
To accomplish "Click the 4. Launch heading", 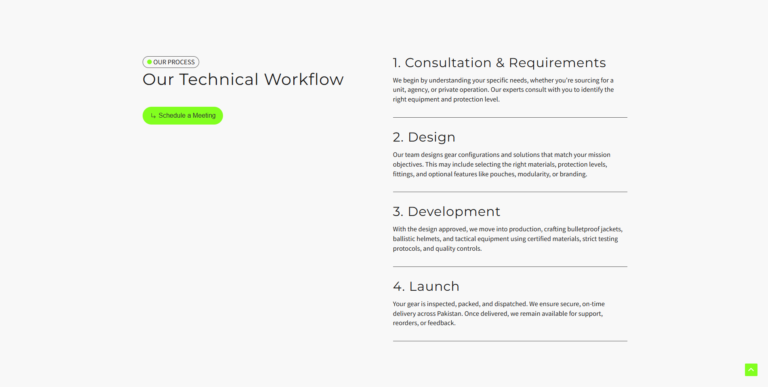I will pos(426,286).
